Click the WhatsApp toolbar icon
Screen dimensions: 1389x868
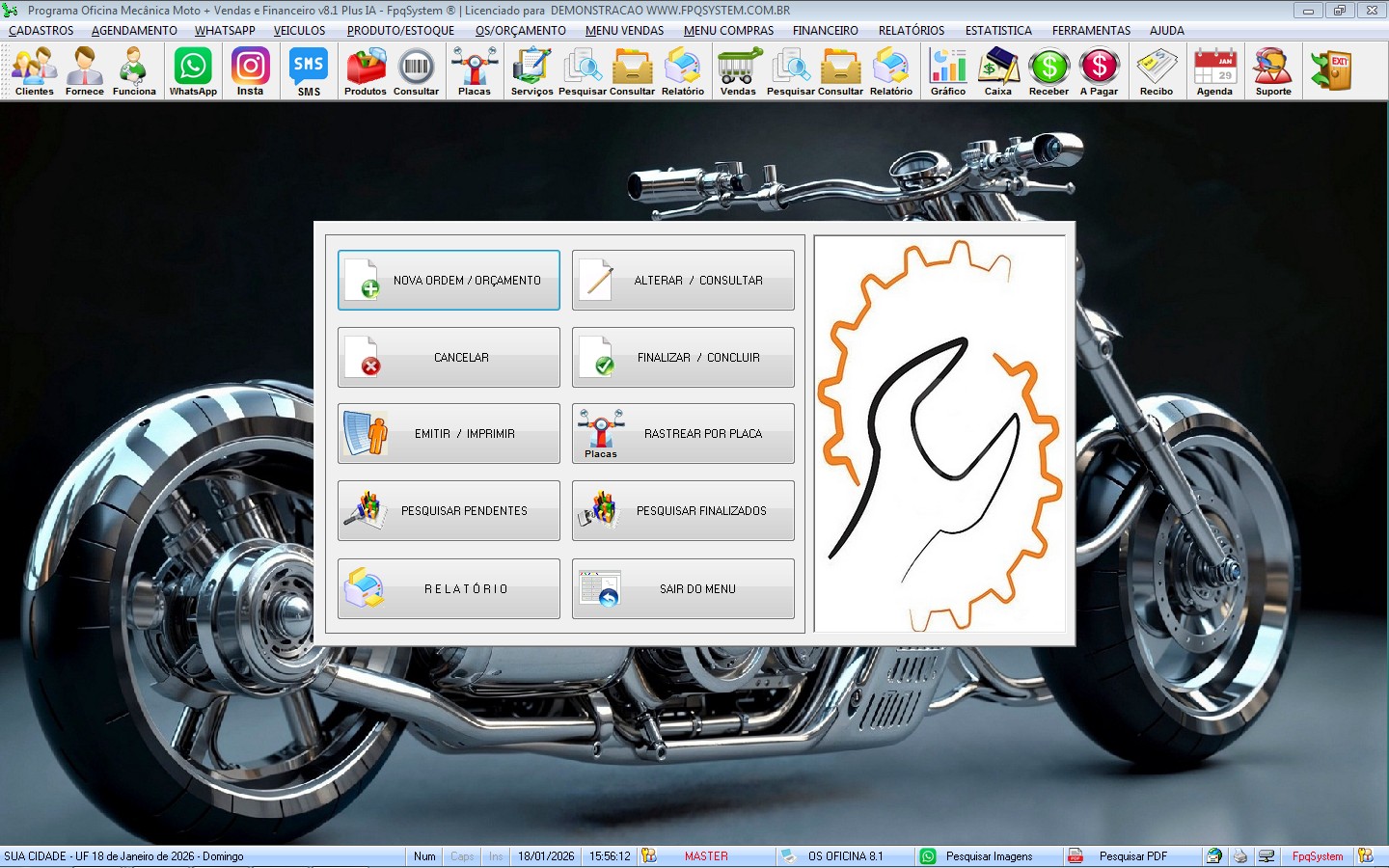193,71
